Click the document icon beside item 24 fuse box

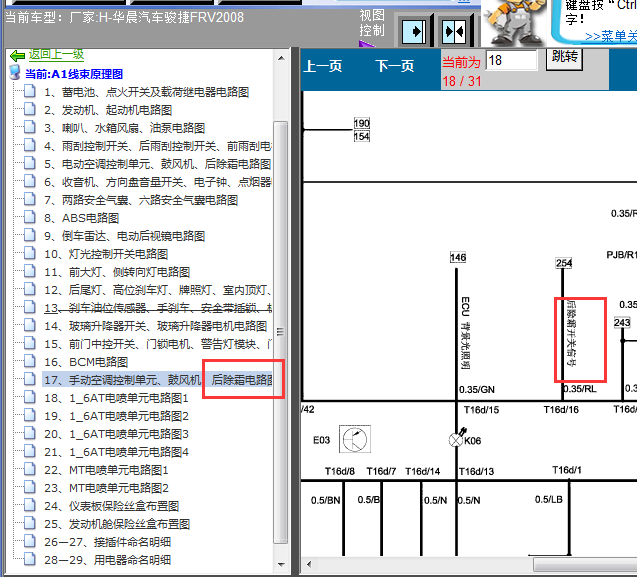point(29,505)
